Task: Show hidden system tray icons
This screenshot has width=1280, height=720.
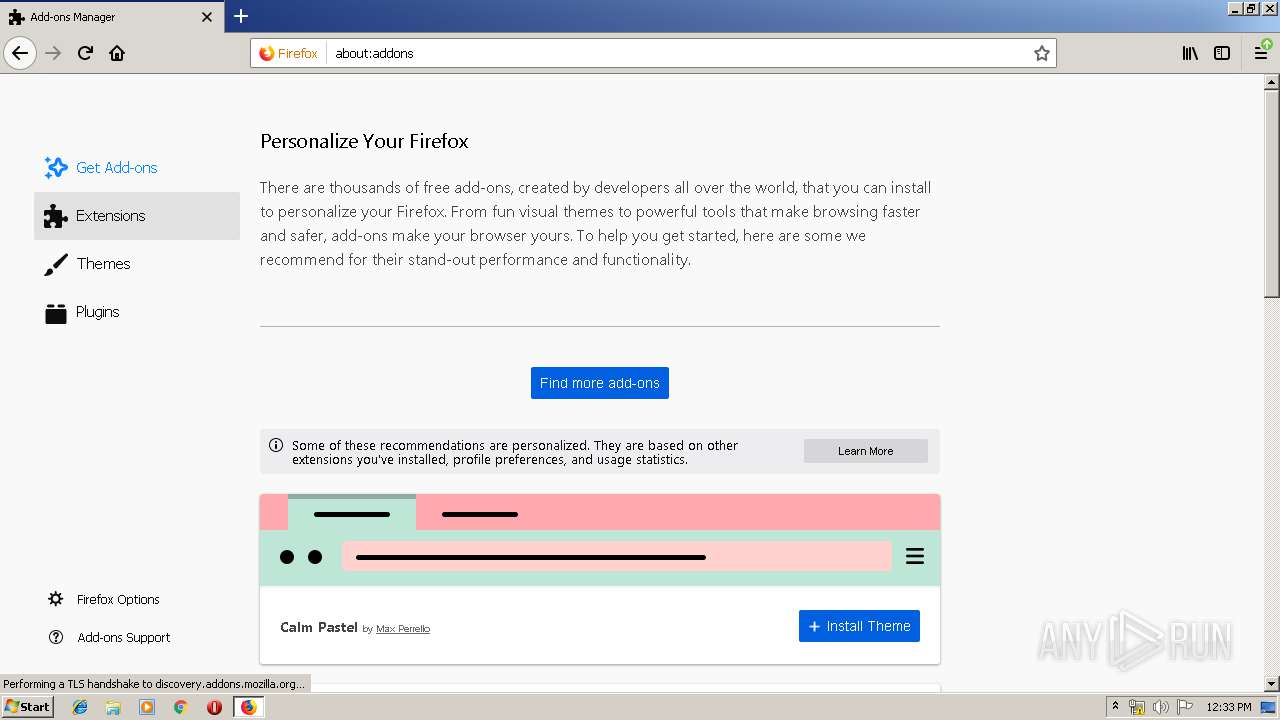Action: 1115,707
